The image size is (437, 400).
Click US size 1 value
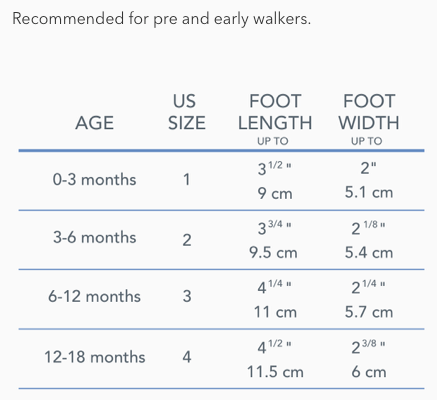(x=187, y=180)
